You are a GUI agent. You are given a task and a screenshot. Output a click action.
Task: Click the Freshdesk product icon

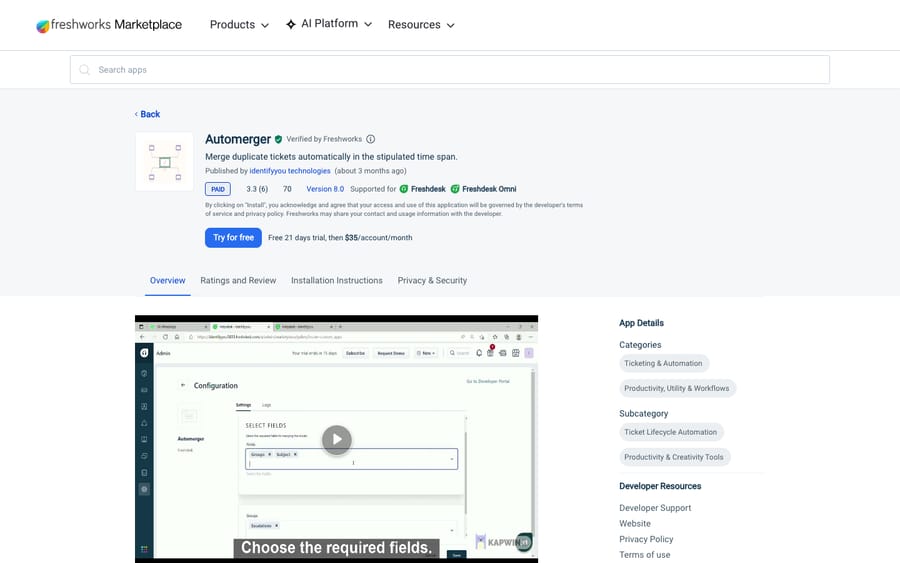click(x=404, y=189)
